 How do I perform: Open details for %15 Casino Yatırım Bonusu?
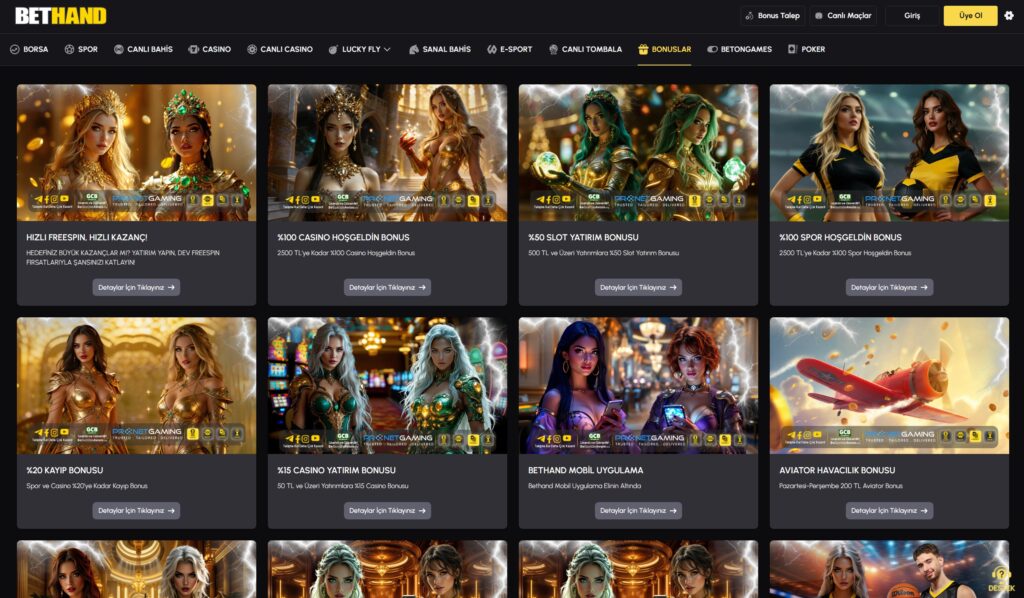point(387,511)
